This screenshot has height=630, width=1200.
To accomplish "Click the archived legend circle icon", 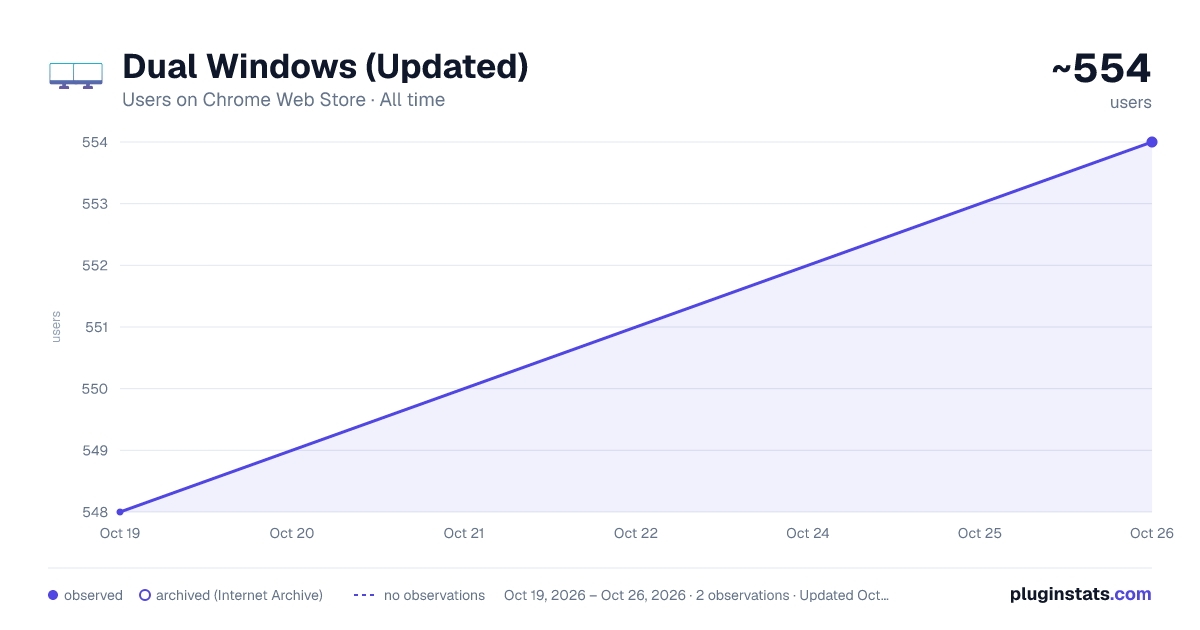I will 145,595.
